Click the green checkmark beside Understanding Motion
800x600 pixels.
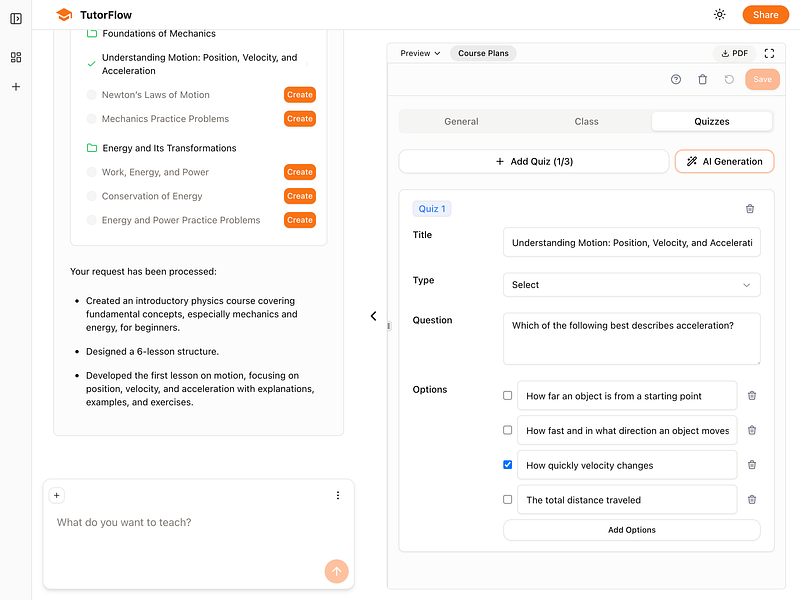coord(91,64)
